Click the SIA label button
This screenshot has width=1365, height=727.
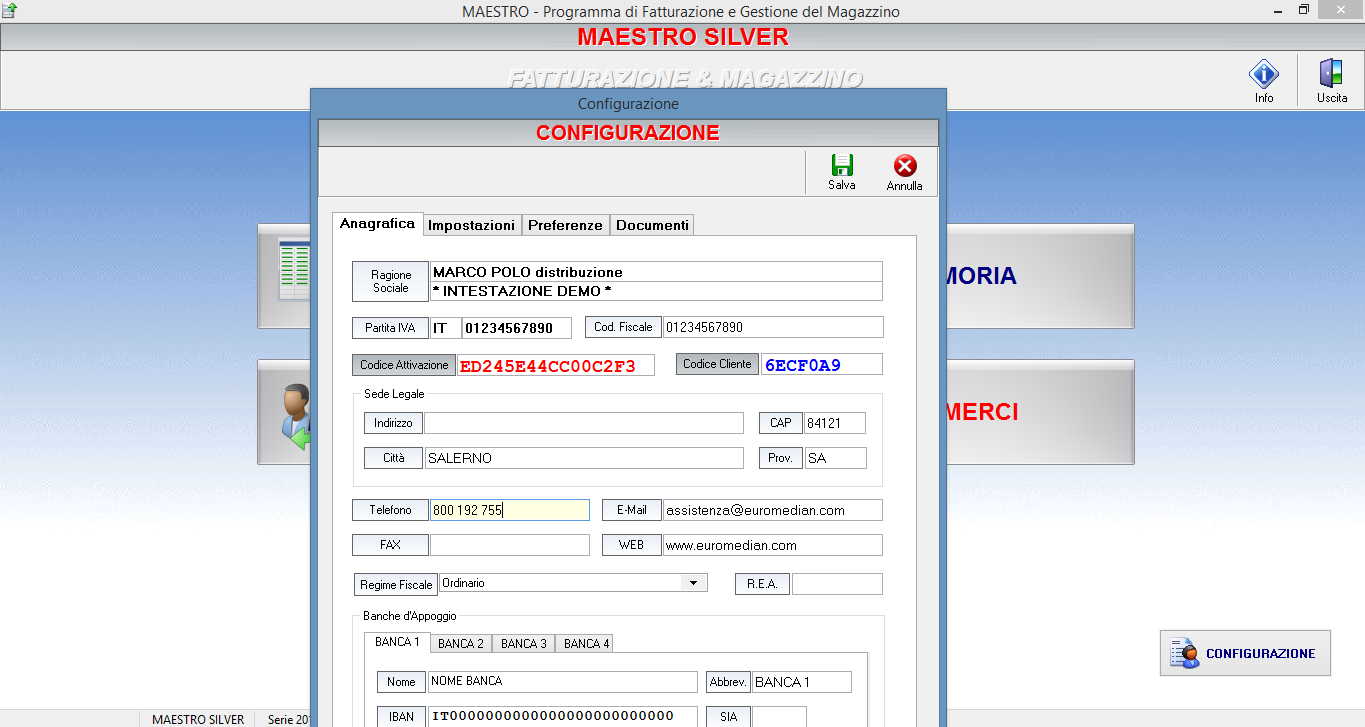[728, 717]
